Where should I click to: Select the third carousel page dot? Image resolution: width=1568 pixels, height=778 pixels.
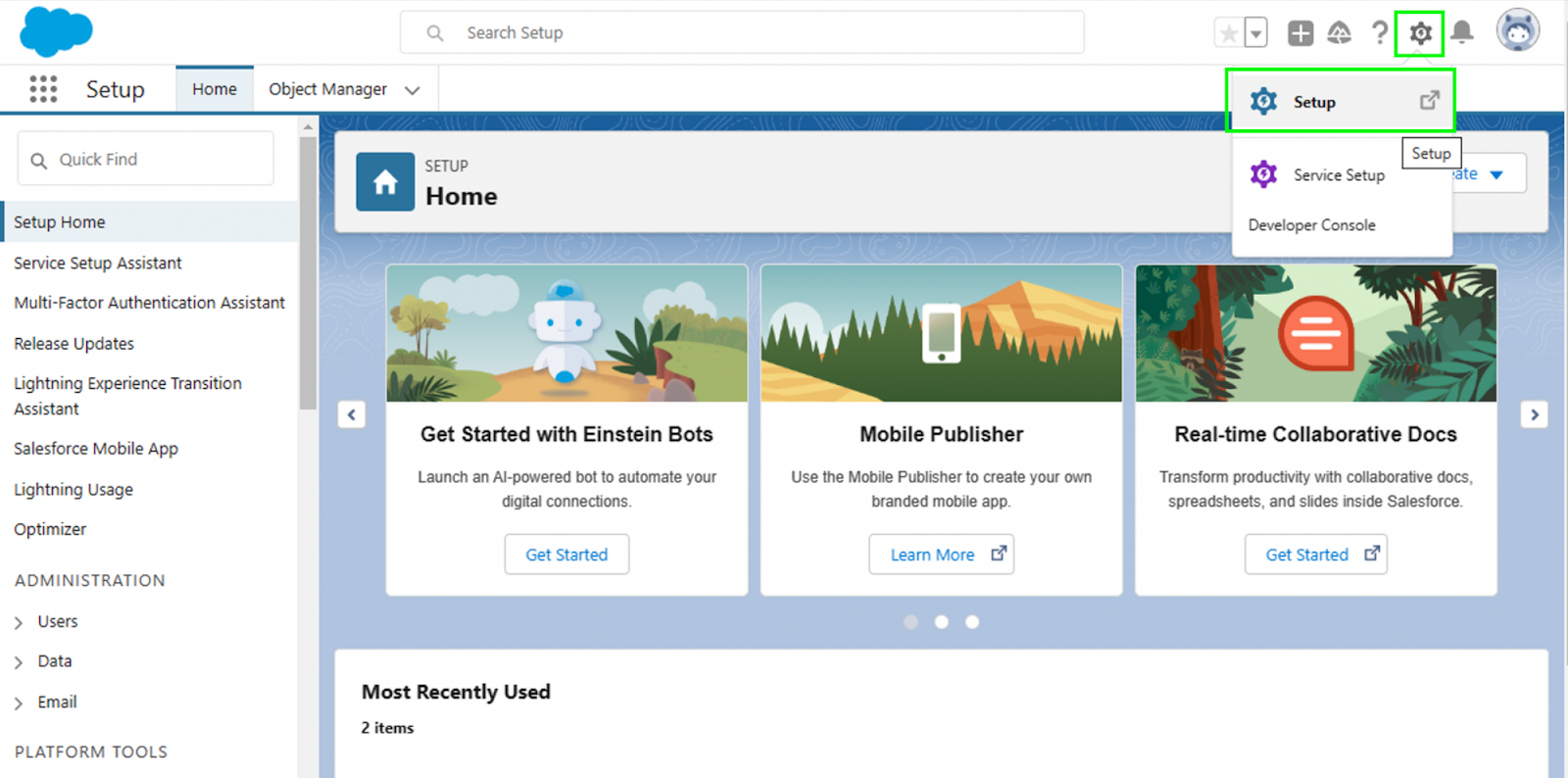point(971,622)
